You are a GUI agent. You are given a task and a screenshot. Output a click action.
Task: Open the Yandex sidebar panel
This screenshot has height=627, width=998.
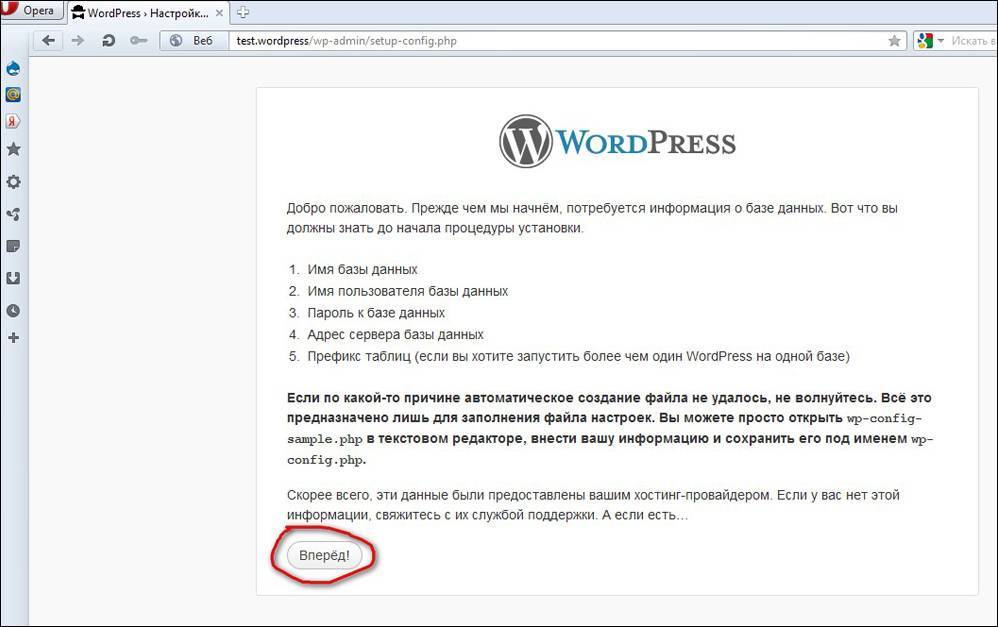tap(13, 121)
